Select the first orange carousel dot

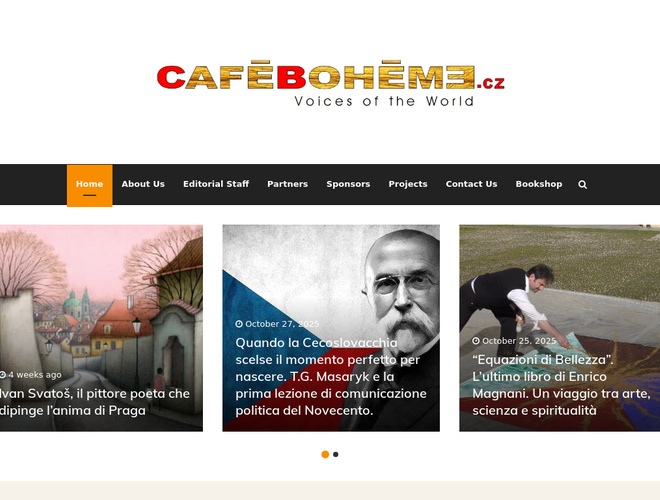click(x=325, y=454)
